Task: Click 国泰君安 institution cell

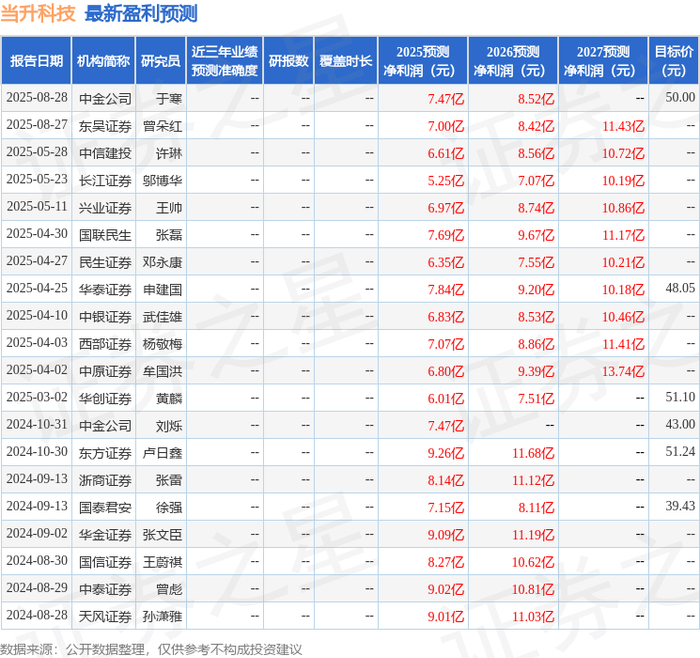Action: 105,508
